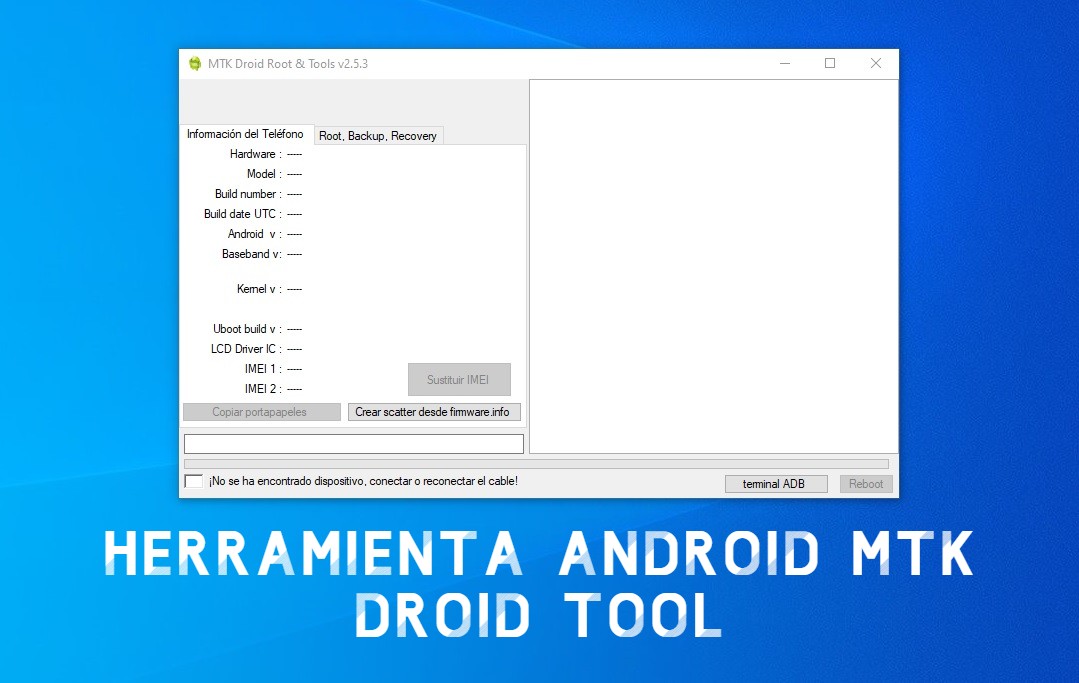Click Crear scatter desde firmware.info
Screen dimensions: 1079x683
click(434, 411)
